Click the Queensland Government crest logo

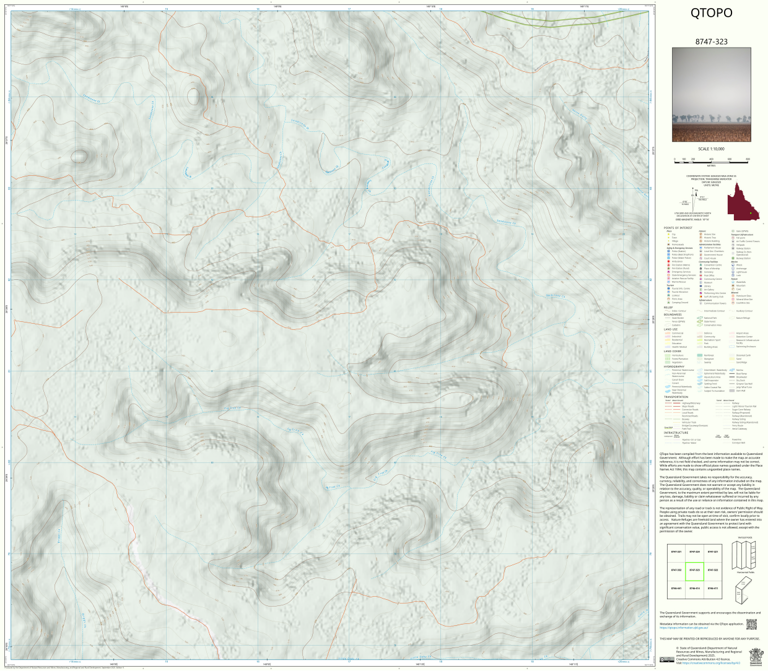click(755, 656)
